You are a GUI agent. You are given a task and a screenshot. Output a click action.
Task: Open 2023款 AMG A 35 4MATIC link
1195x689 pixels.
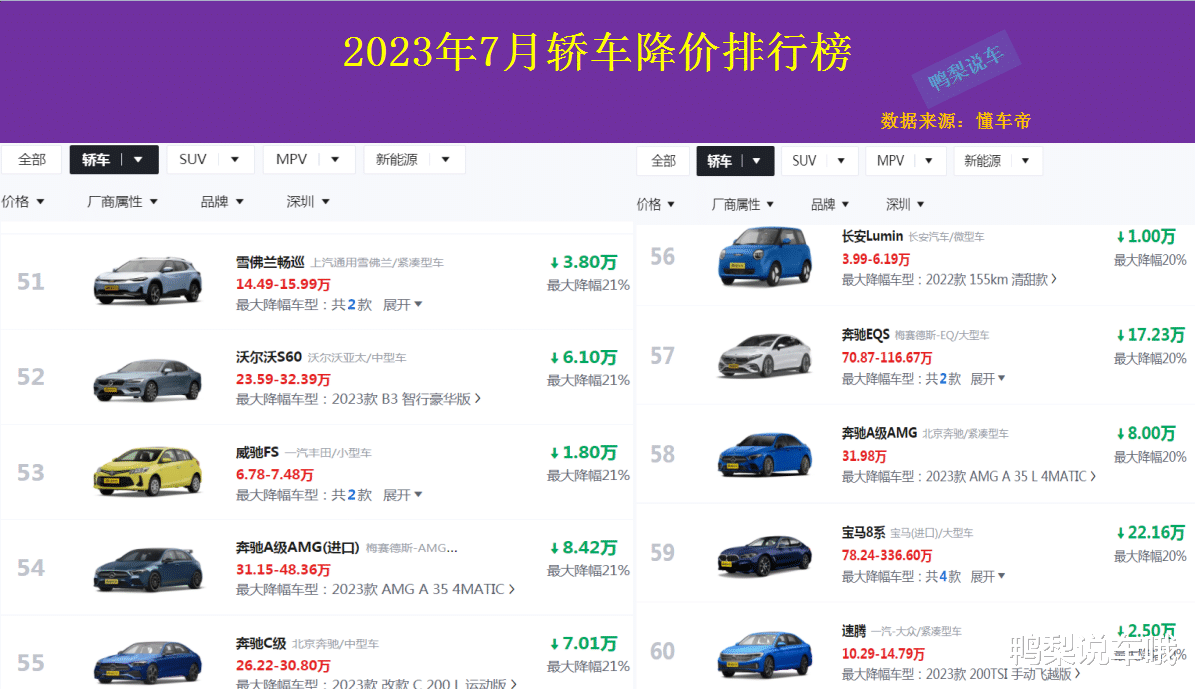tap(423, 589)
